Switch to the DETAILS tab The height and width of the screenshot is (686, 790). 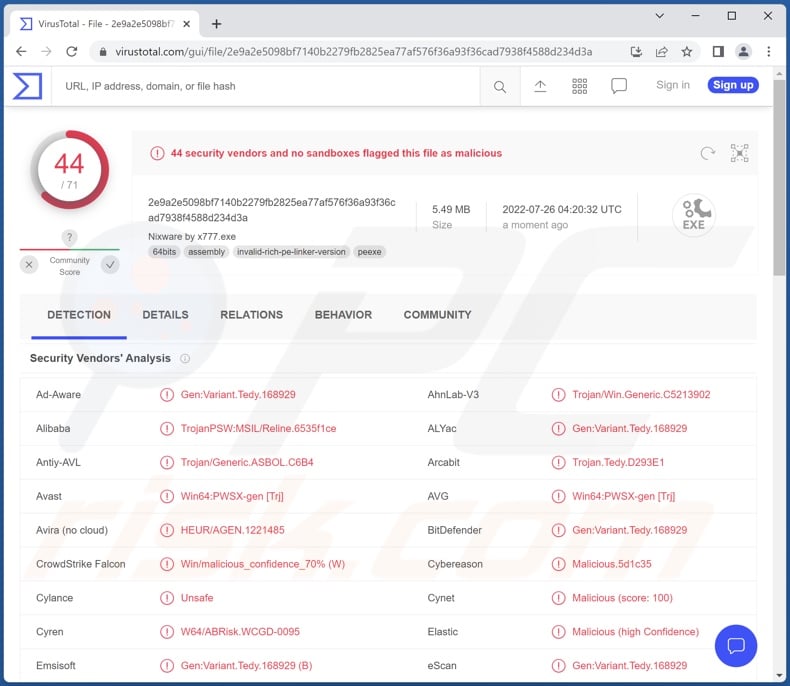point(165,315)
